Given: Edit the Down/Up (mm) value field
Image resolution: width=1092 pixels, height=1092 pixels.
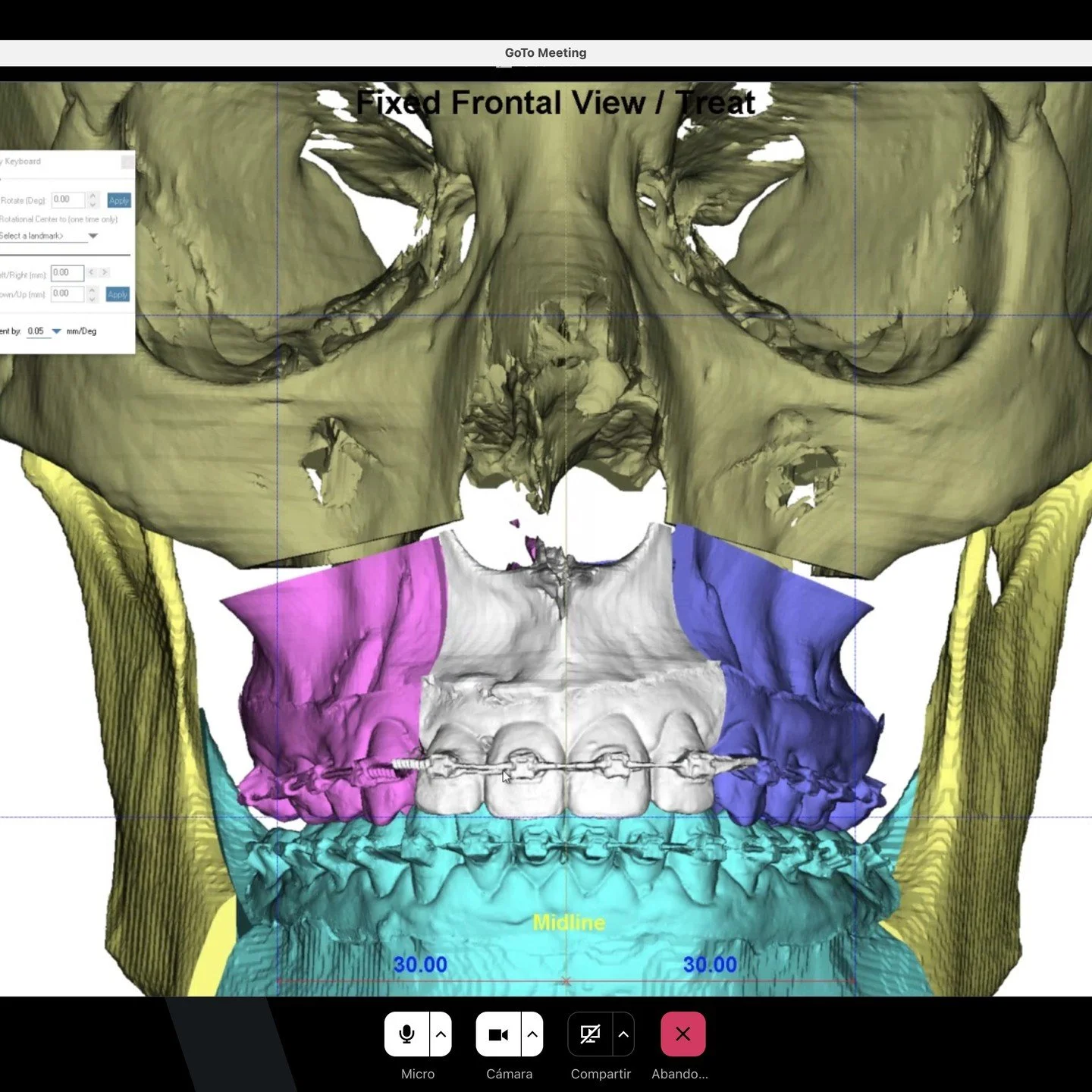Looking at the screenshot, I should click(67, 294).
